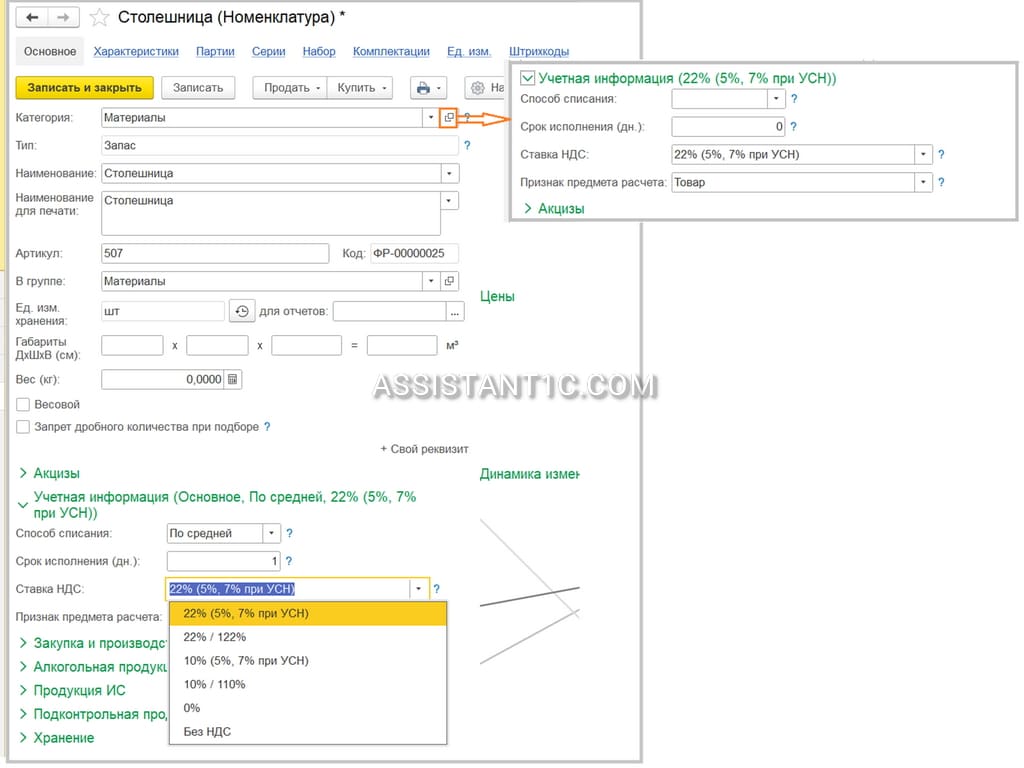1024x768 pixels.
Task: Open the В группе item form icon
Action: coord(449,281)
